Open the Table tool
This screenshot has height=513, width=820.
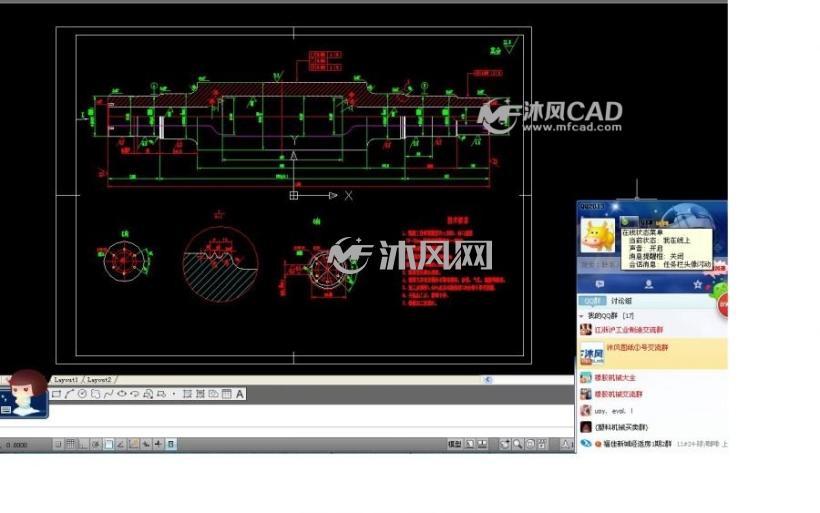226,394
